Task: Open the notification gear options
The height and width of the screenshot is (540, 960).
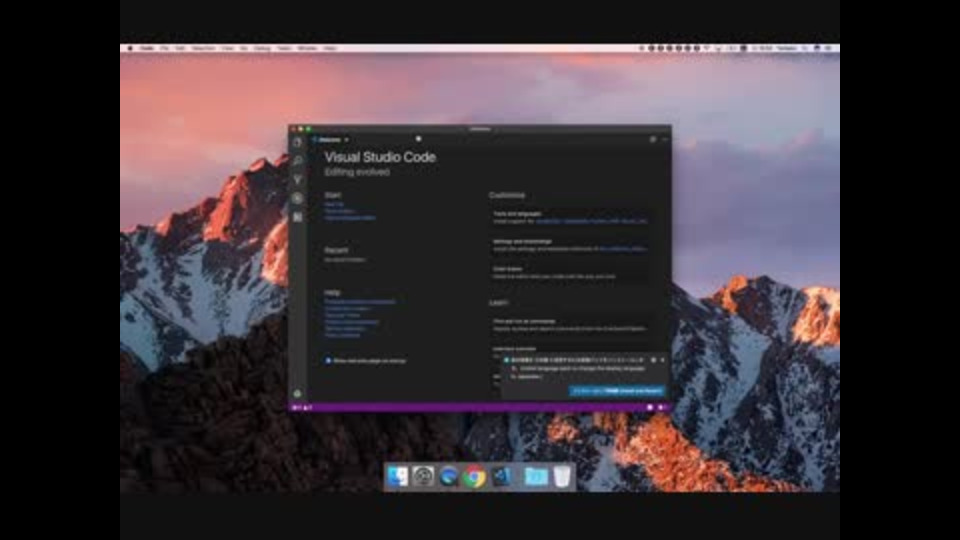Action: pos(653,360)
